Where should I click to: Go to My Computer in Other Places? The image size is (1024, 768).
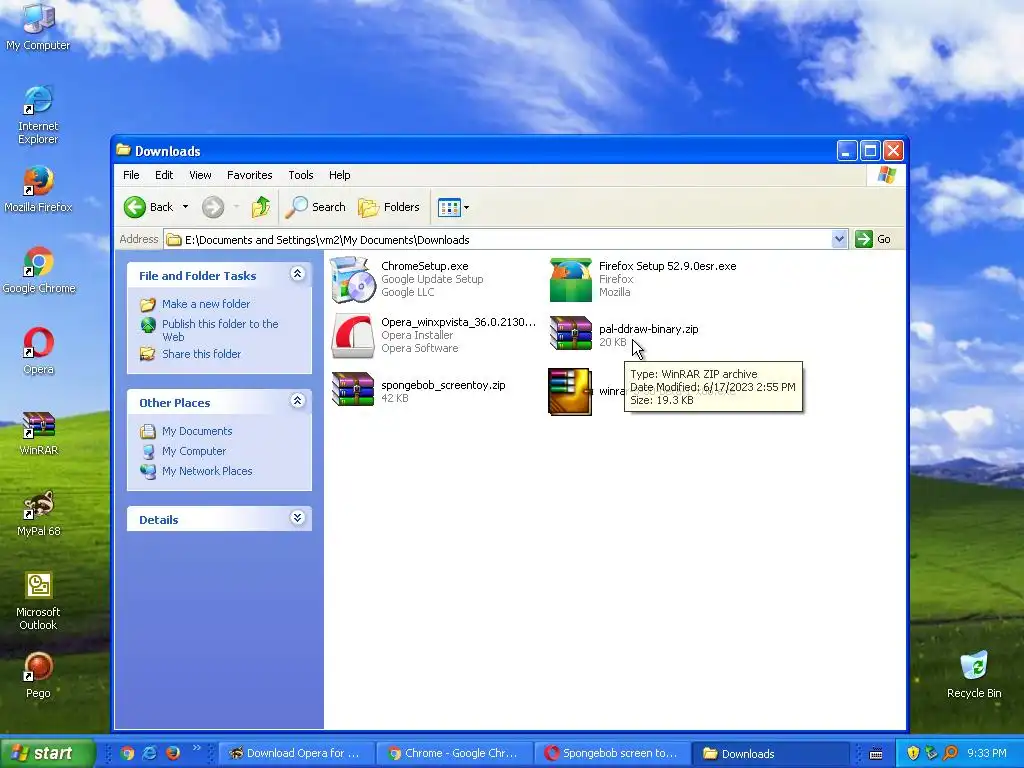194,451
